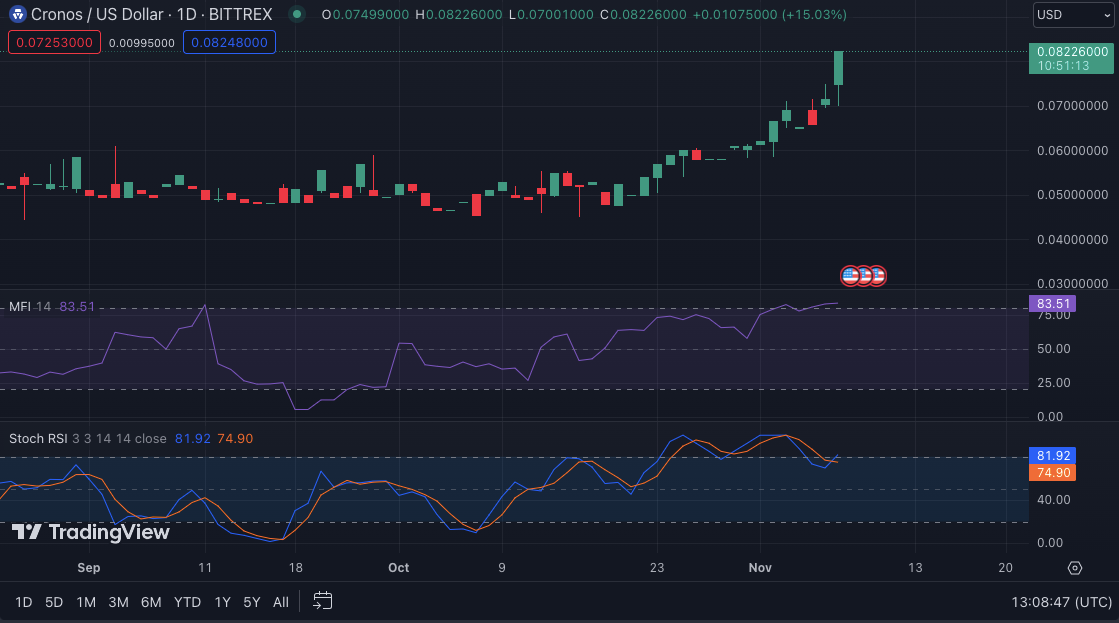Select the 1Y time range
The image size is (1119, 623).
[223, 602]
